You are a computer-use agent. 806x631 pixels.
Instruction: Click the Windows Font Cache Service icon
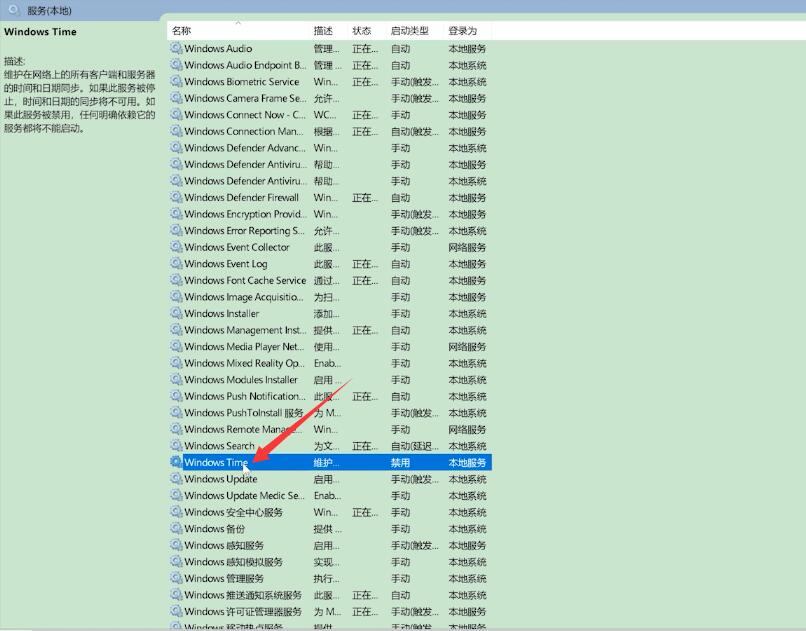point(176,280)
